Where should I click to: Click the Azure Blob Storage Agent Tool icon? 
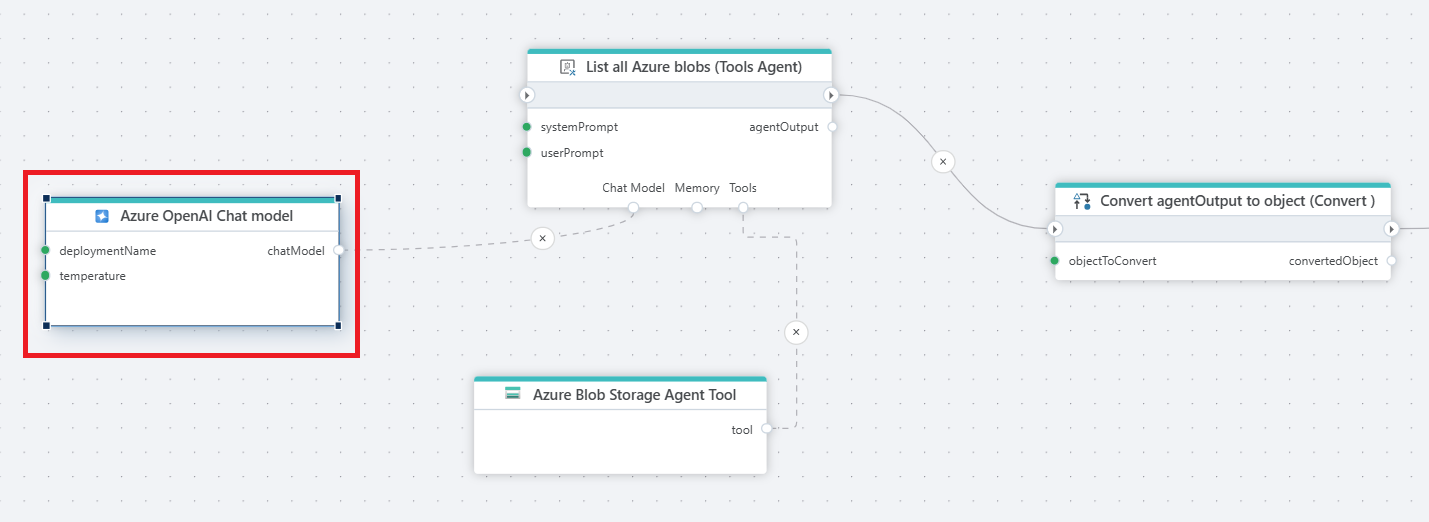coord(513,394)
